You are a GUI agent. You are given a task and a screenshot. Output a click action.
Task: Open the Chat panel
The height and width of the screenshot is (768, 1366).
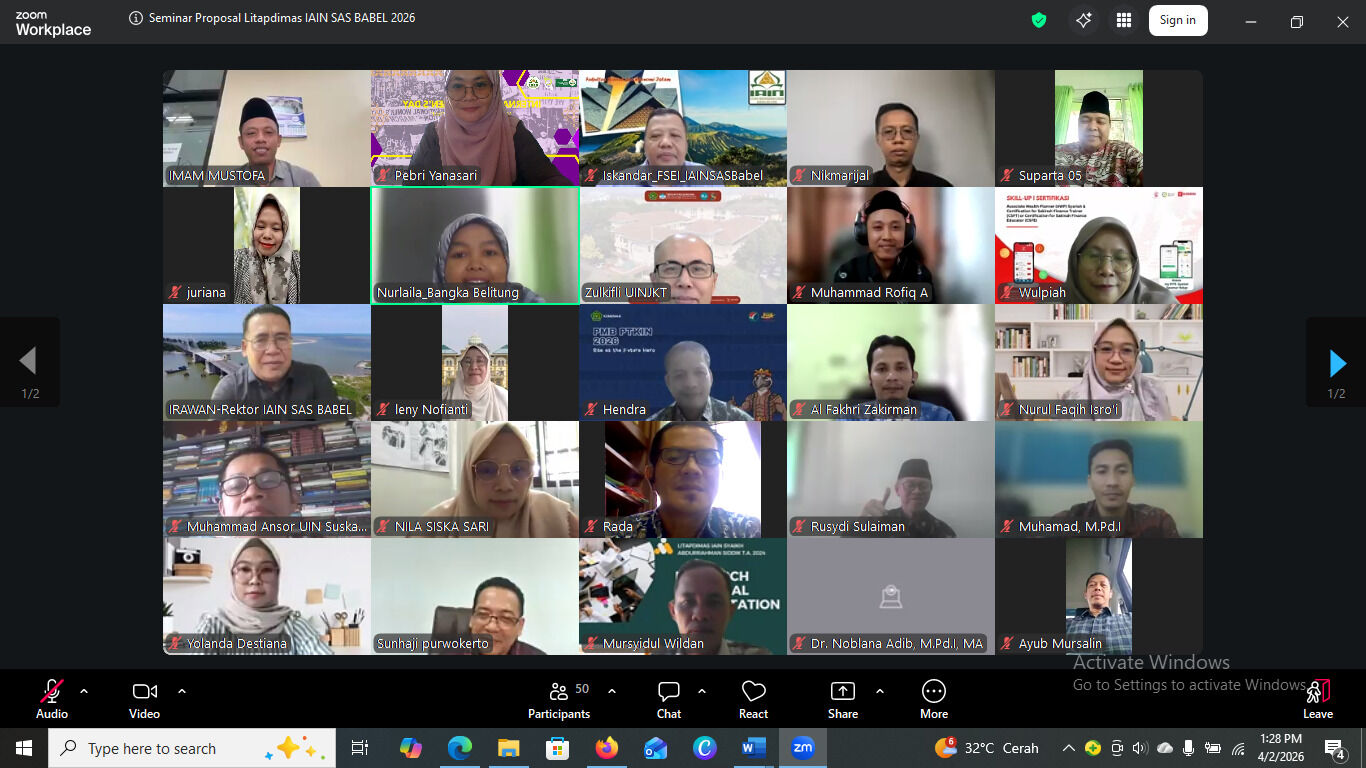click(x=669, y=699)
